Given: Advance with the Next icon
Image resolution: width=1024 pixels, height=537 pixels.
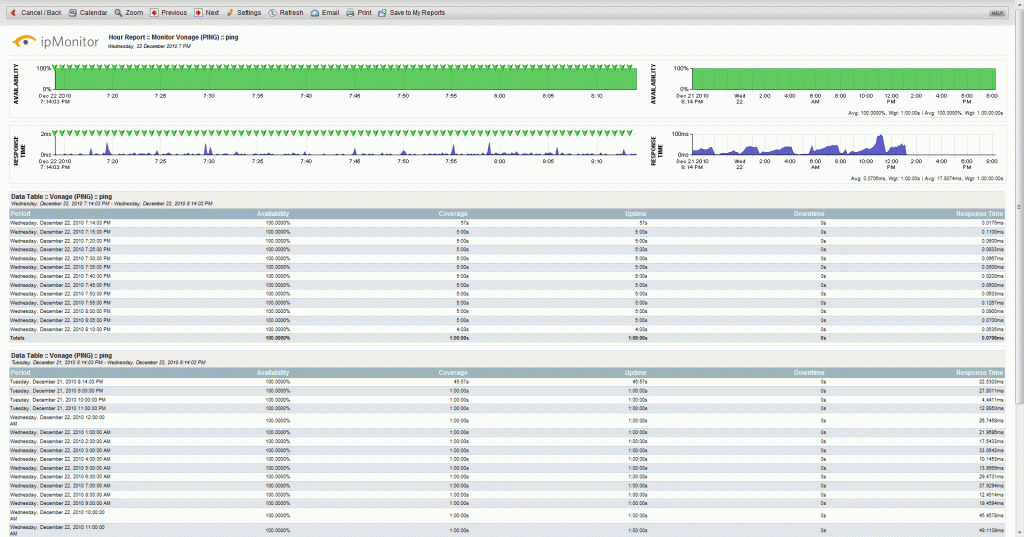Looking at the screenshot, I should (199, 12).
